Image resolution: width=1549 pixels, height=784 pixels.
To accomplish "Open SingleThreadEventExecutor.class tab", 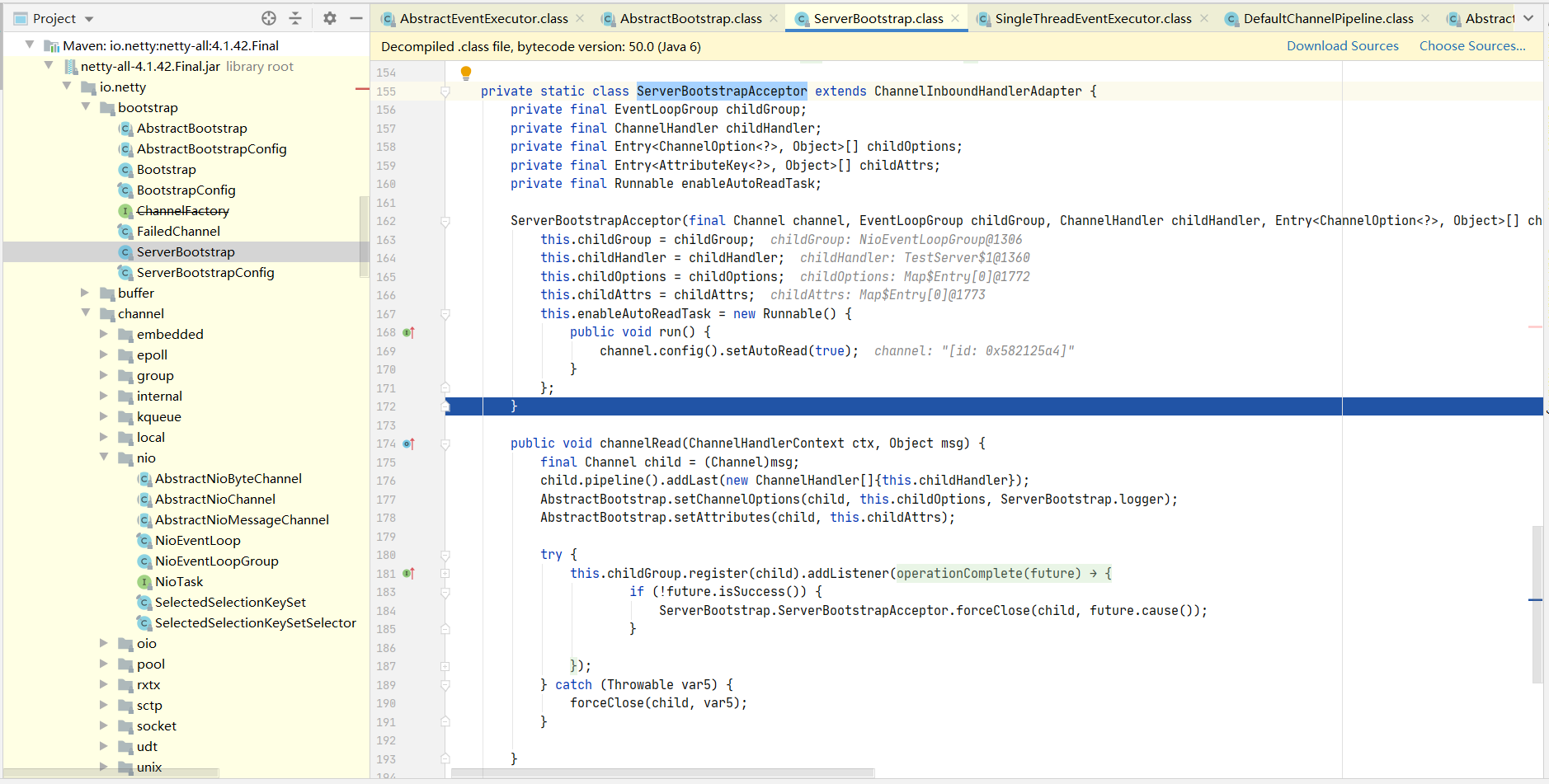I will [x=1093, y=18].
